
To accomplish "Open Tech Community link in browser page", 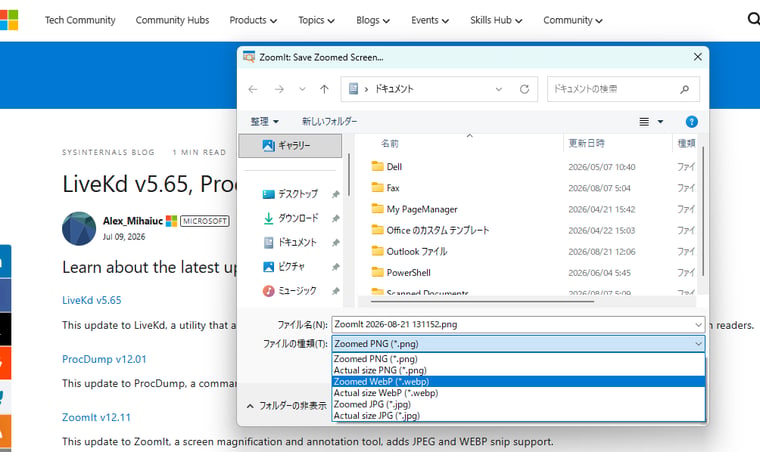I will pos(80,20).
